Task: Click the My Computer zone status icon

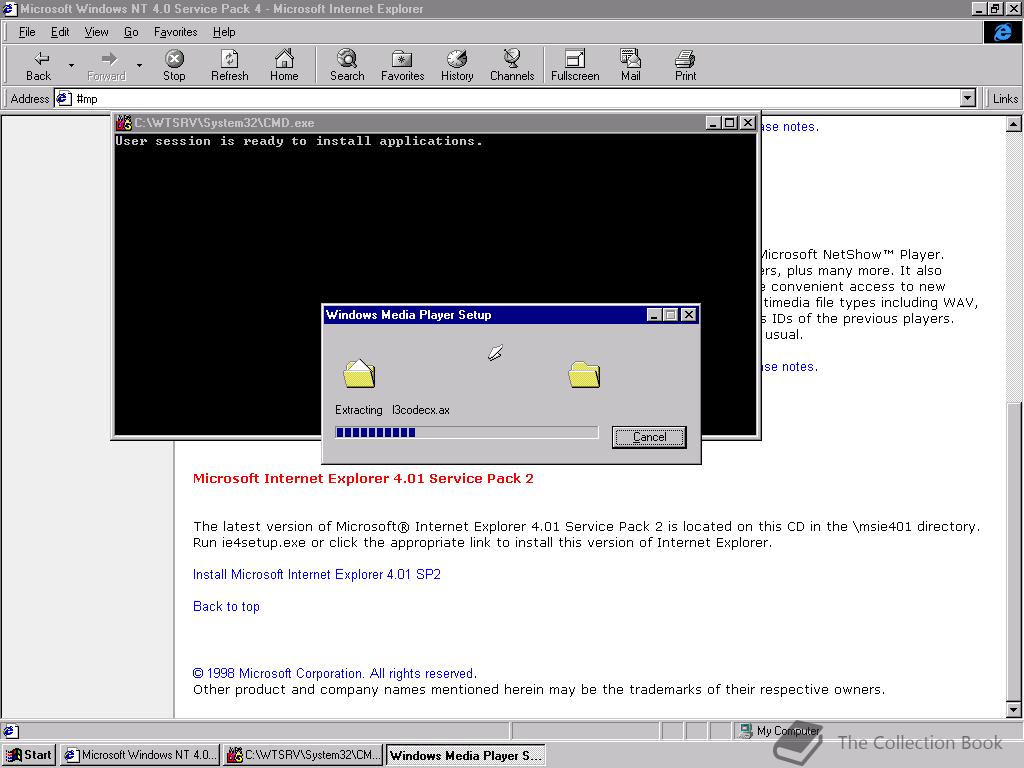Action: pos(745,731)
